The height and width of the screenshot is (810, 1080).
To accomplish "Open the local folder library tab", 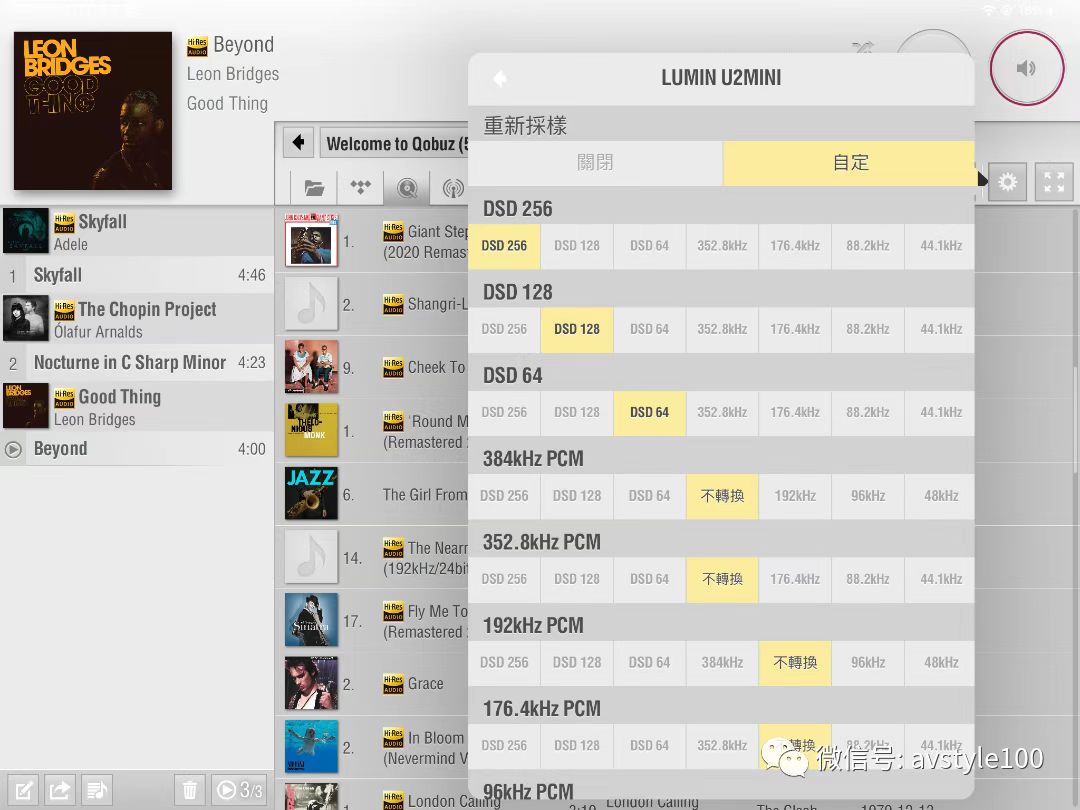I will click(314, 187).
